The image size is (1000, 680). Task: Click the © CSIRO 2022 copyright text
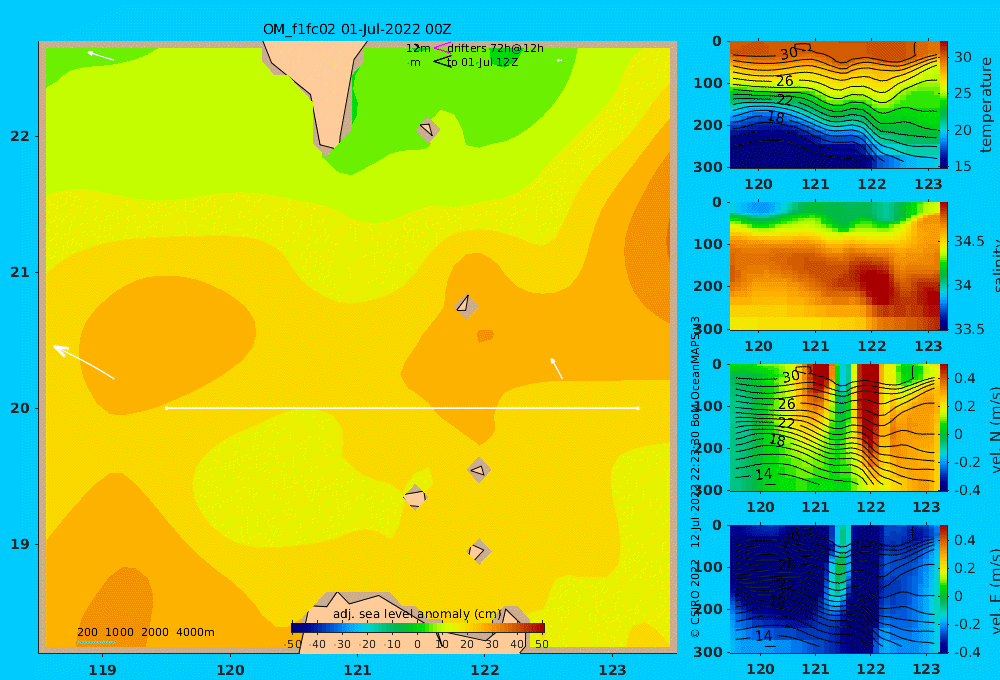[x=695, y=597]
